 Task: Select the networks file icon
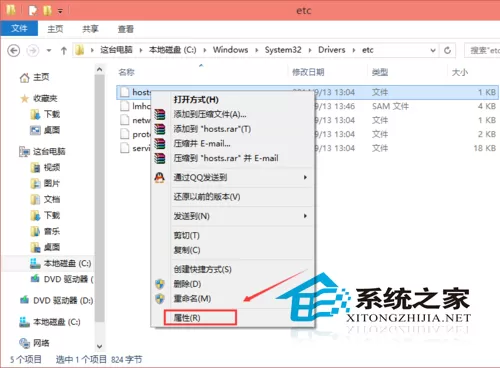pyautogui.click(x=125, y=120)
